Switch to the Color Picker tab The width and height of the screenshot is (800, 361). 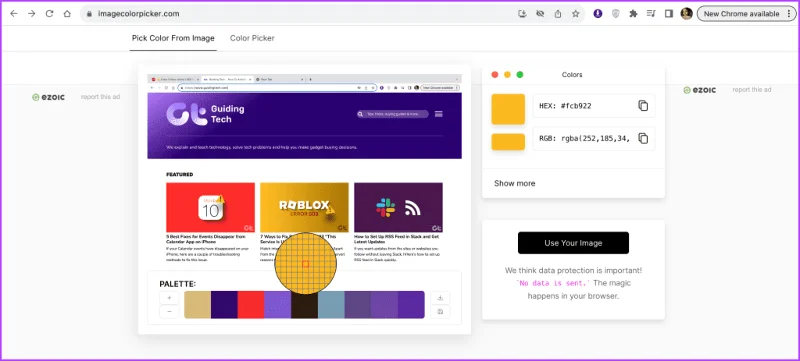pyautogui.click(x=252, y=38)
